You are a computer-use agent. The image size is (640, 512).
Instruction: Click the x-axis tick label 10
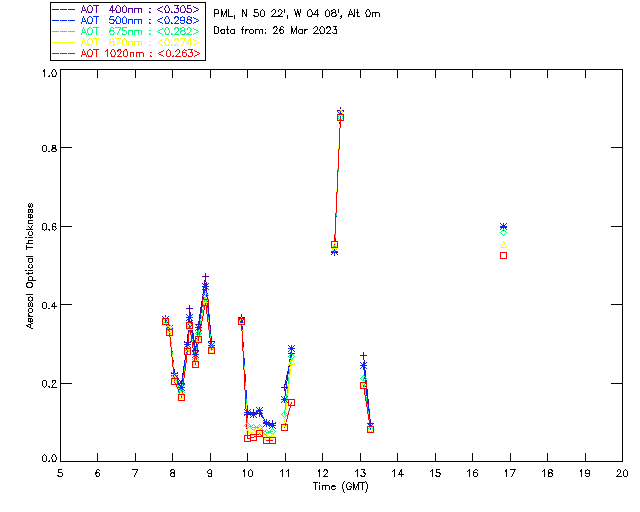click(x=247, y=473)
